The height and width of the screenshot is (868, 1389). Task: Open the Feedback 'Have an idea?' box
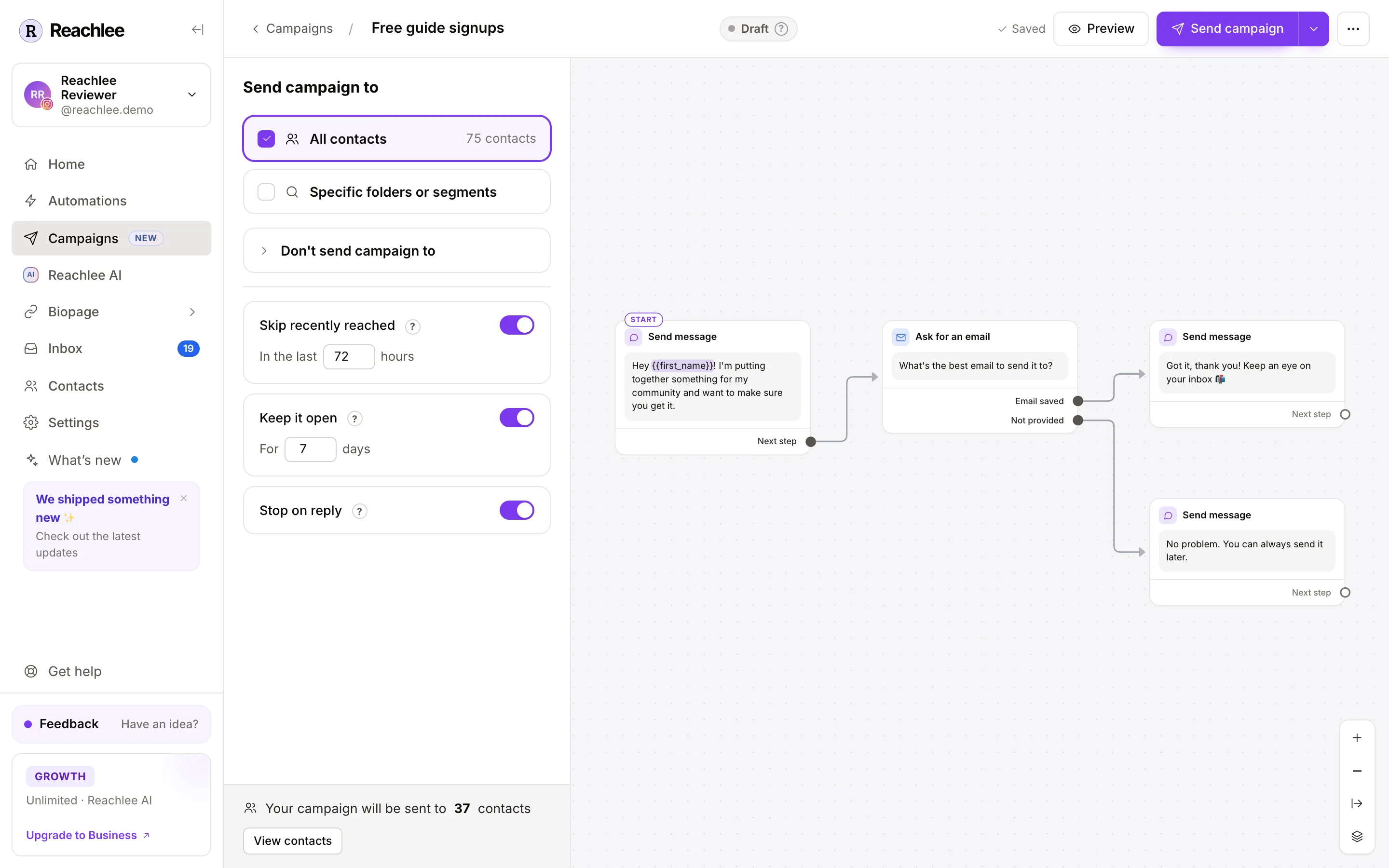point(111,724)
